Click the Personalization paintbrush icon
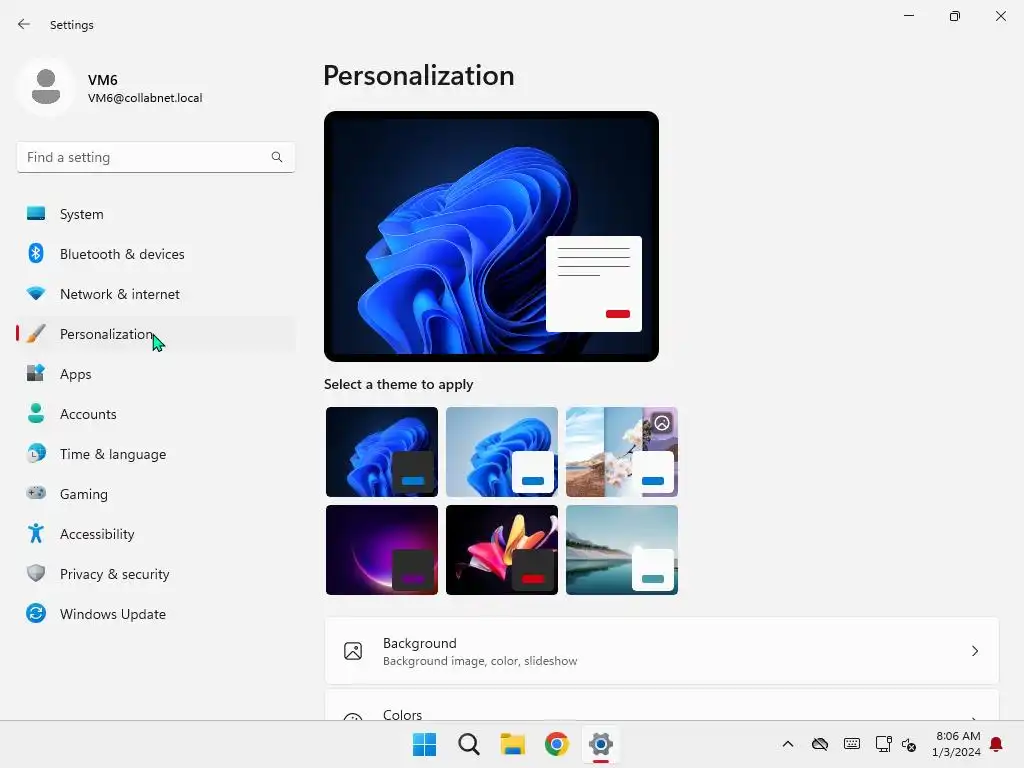 click(36, 334)
